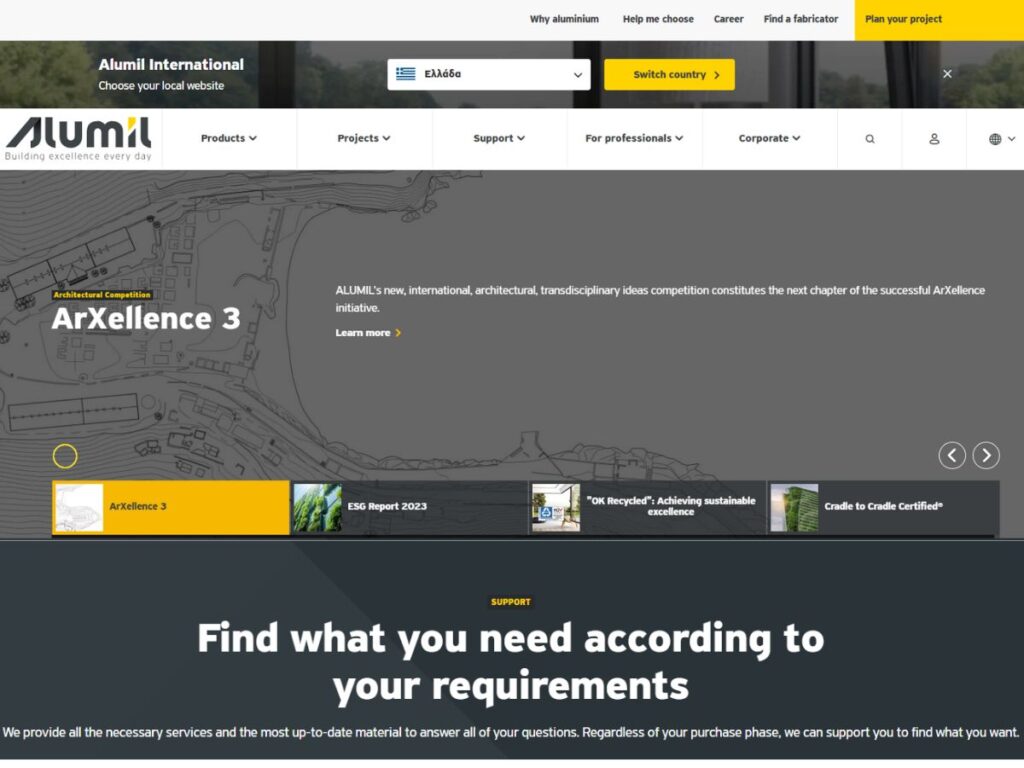The width and height of the screenshot is (1024, 768).
Task: Click Learn more about ArXellence 3
Action: click(x=368, y=333)
